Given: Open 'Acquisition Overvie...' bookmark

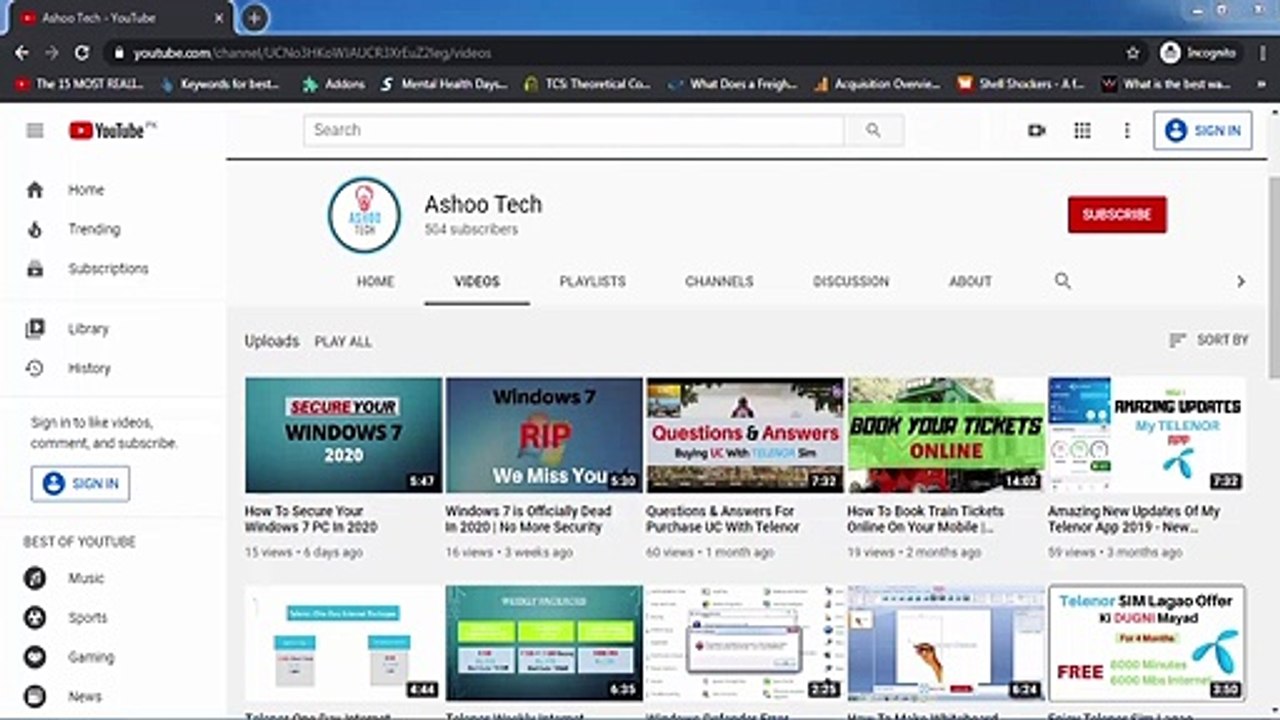Looking at the screenshot, I should pyautogui.click(x=878, y=84).
